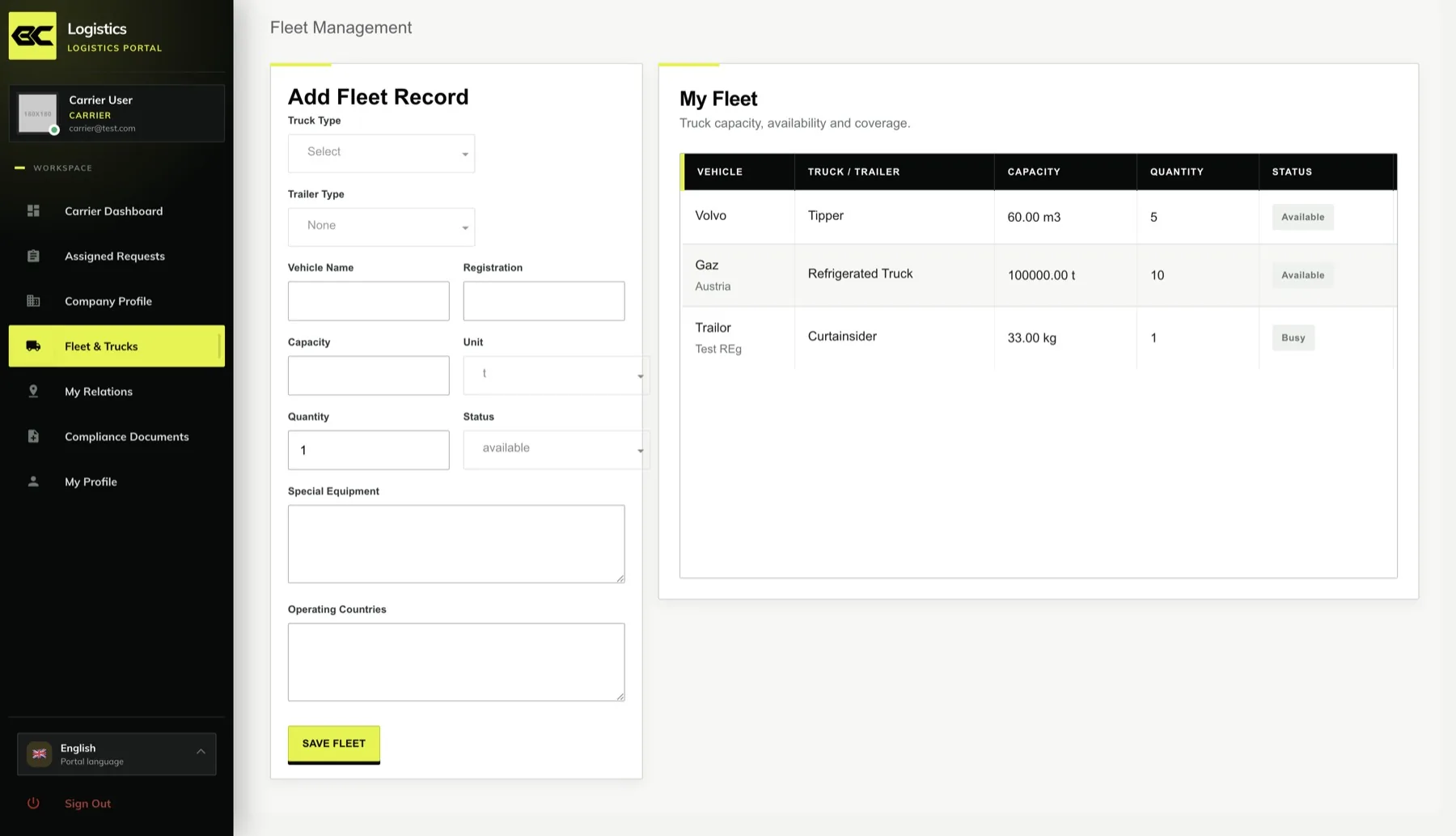Expand the English portal language selector
Viewport: 1456px width, 836px height.
[116, 754]
